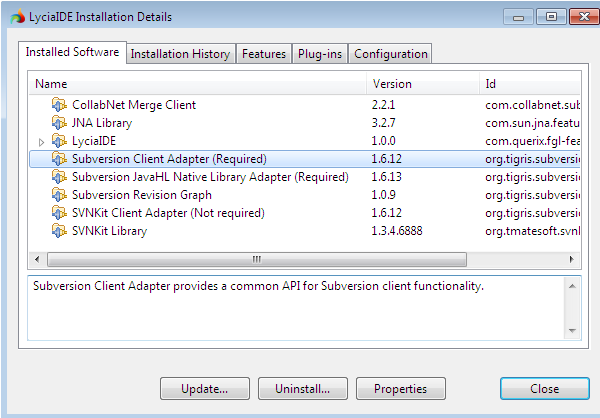This screenshot has width=600, height=418.
Task: Click the description box scroll down arrow
Action: coord(574,331)
